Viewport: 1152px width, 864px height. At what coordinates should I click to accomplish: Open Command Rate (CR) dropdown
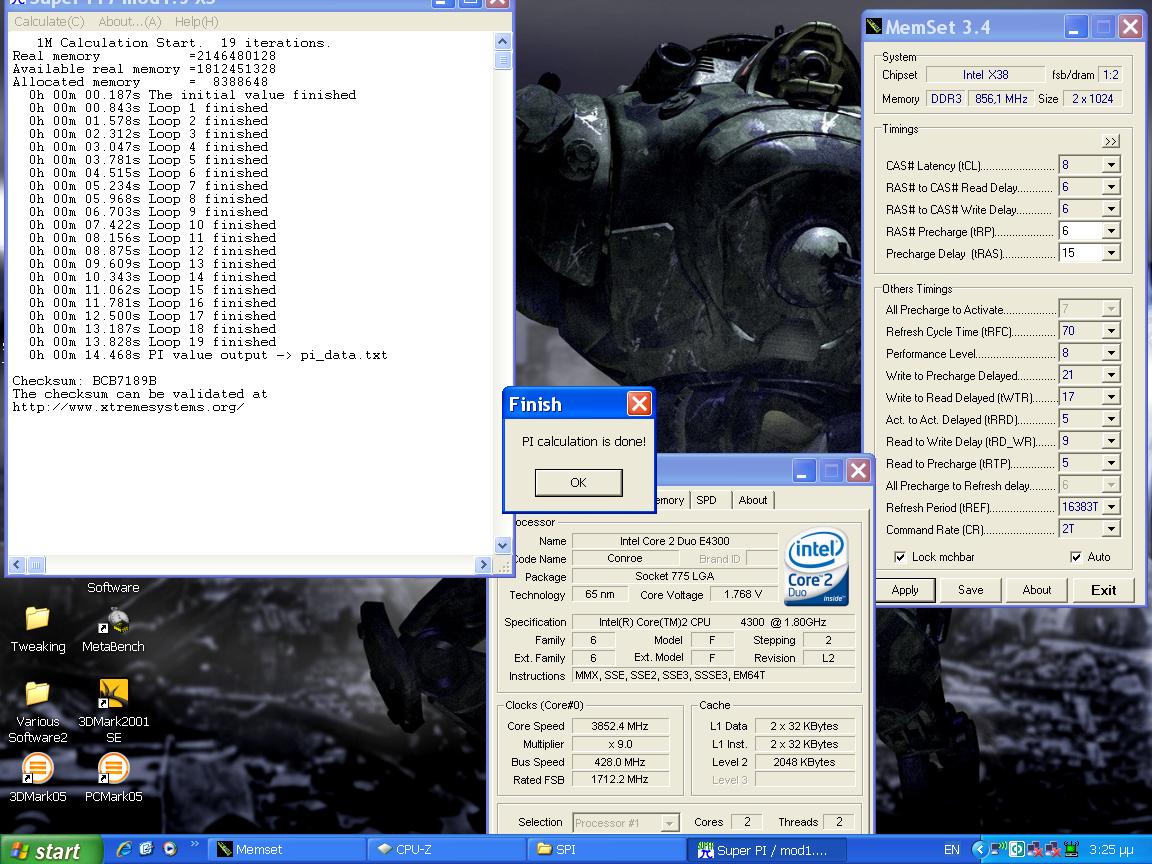click(1110, 530)
